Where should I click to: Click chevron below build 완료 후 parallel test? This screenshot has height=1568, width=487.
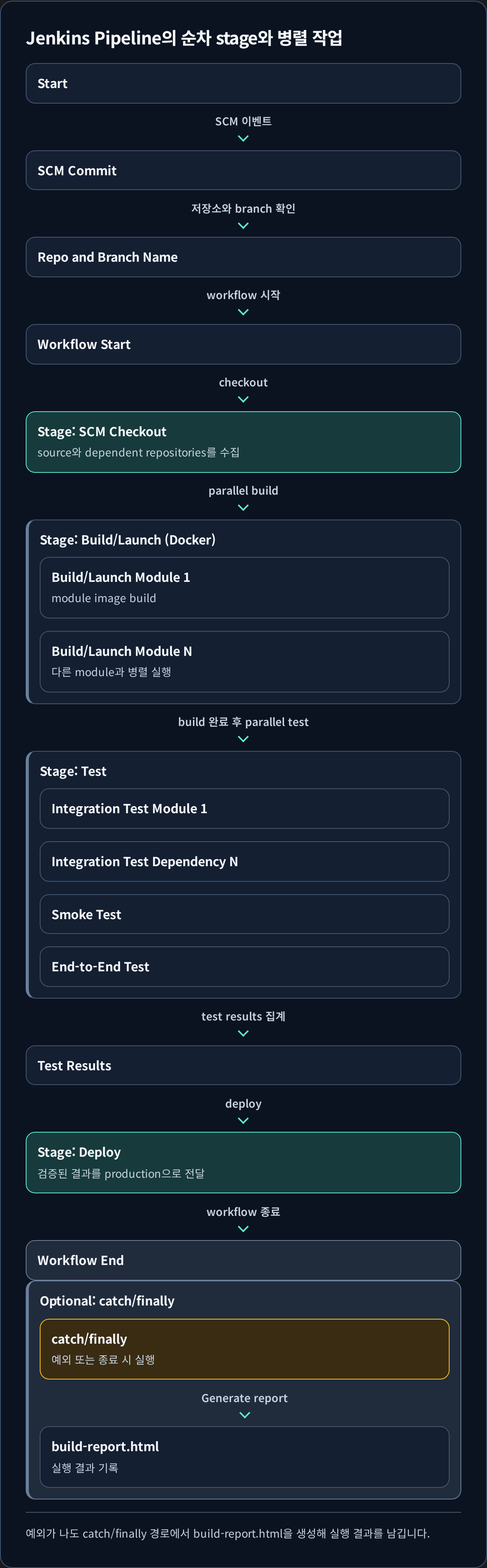coord(243,740)
